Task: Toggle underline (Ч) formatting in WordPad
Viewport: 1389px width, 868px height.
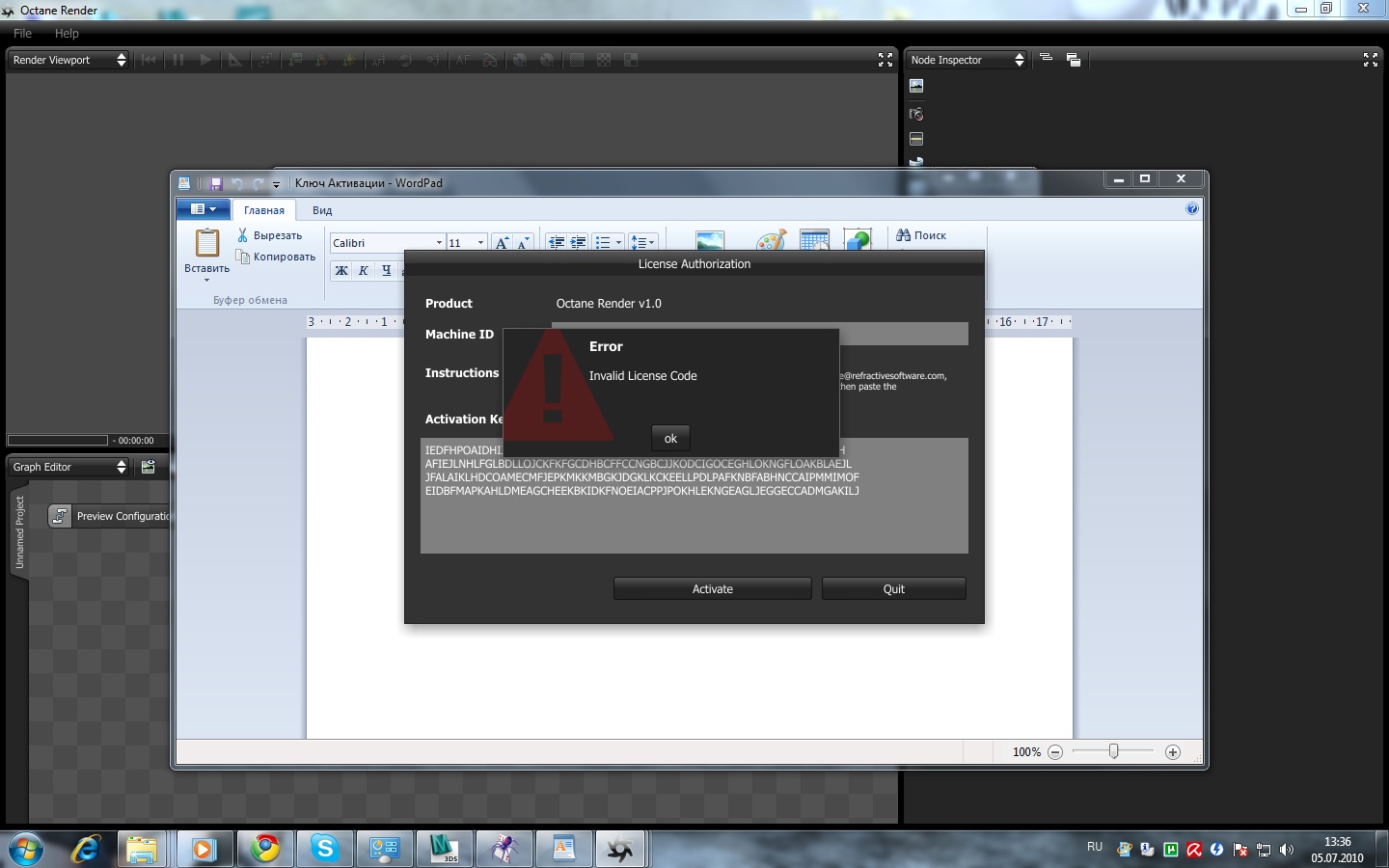Action: coord(386,271)
